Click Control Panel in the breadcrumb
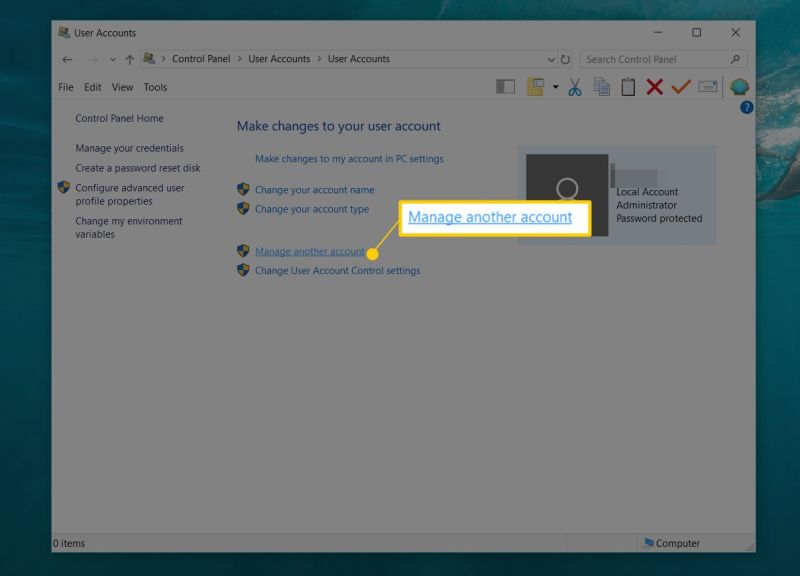800x576 pixels. coord(201,59)
